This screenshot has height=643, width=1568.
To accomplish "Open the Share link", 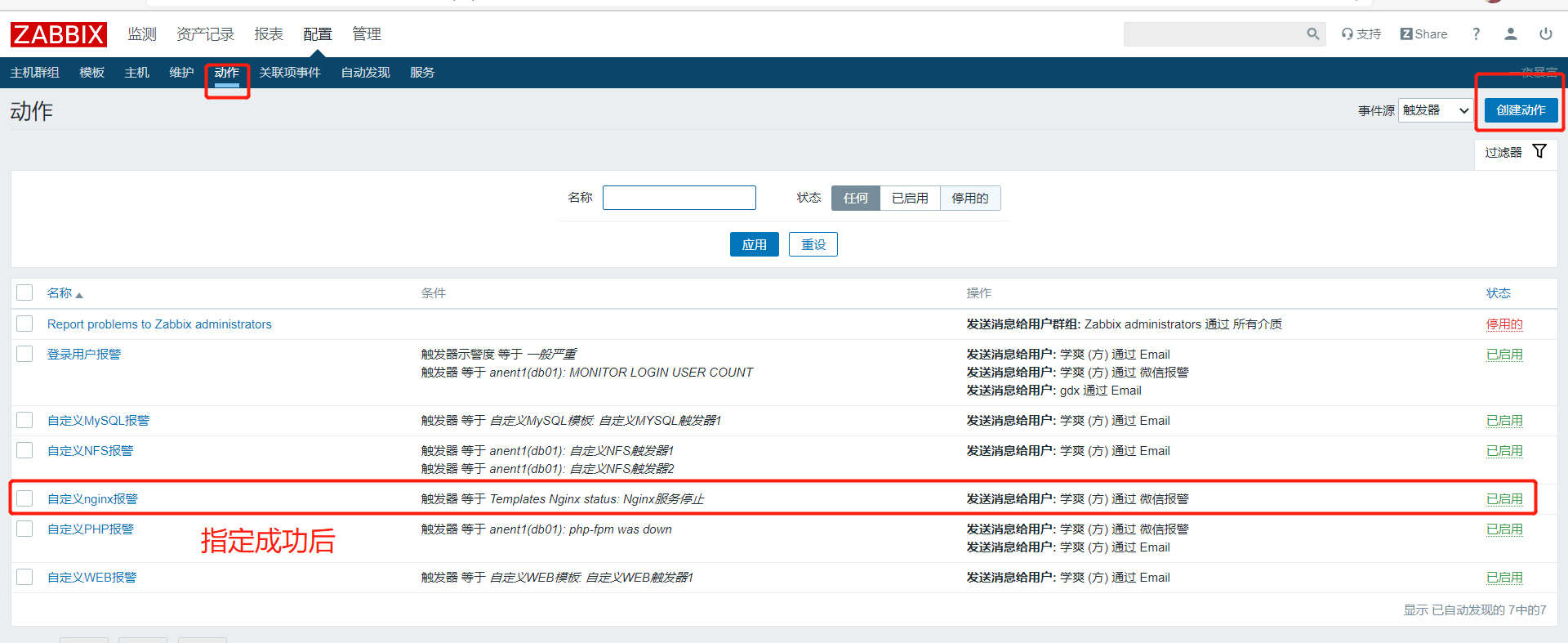I will [1423, 33].
